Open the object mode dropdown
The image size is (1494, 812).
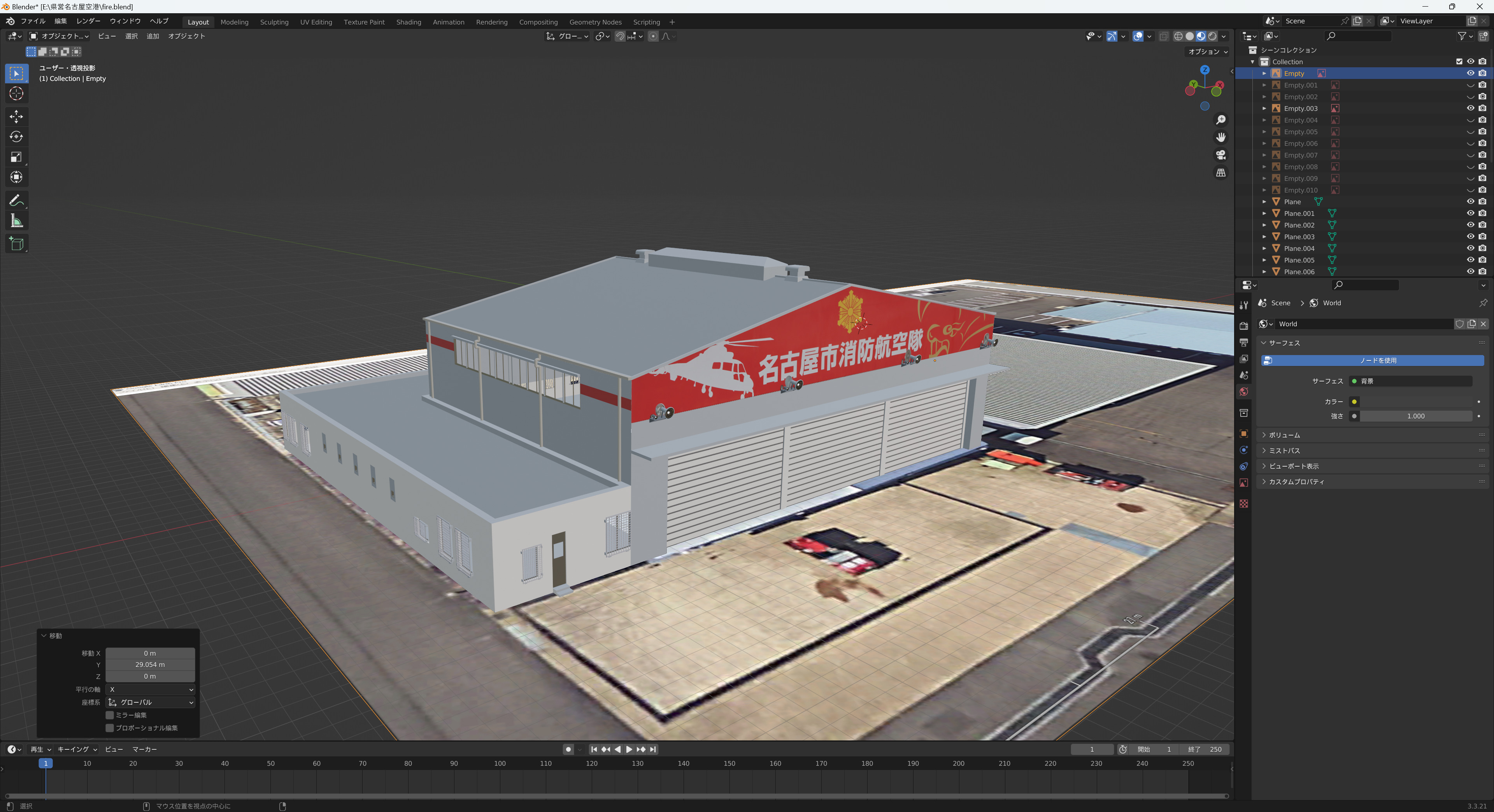tap(59, 36)
